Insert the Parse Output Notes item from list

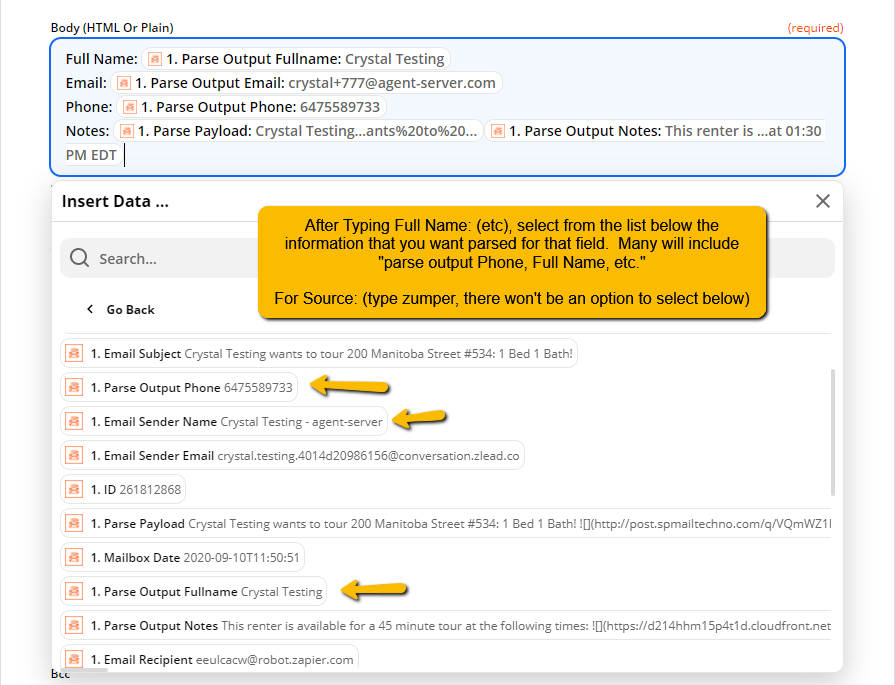[446, 625]
